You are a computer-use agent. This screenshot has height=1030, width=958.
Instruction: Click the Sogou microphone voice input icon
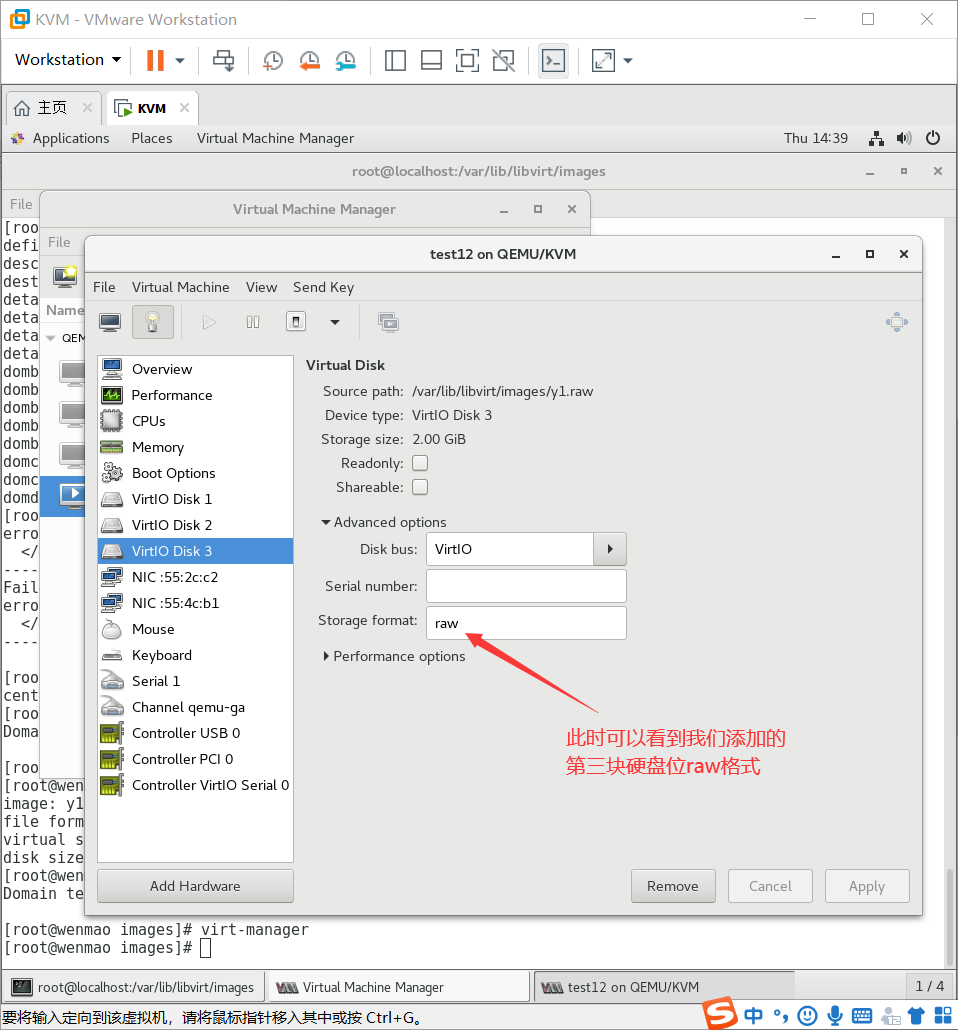coord(835,1016)
